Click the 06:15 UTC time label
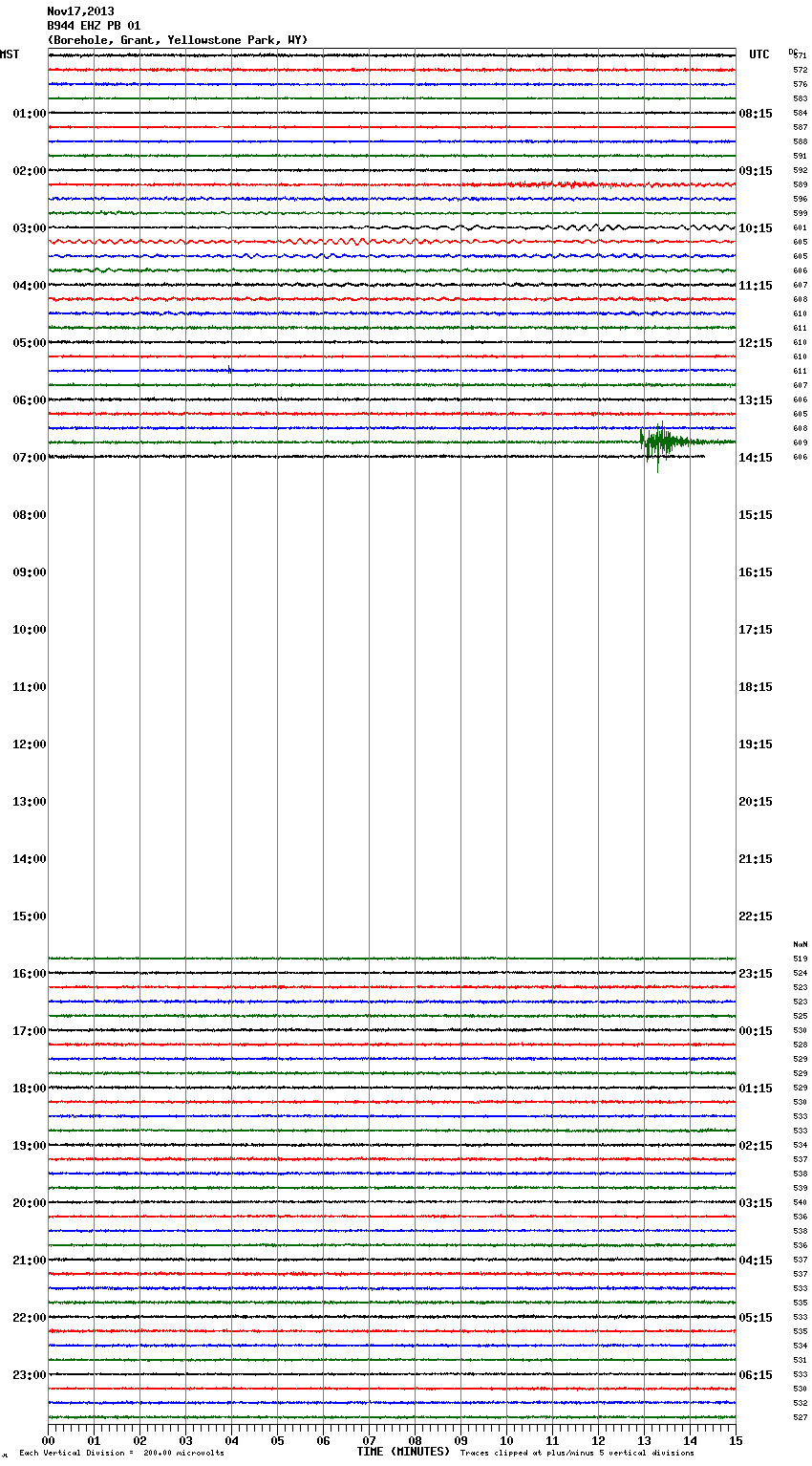This screenshot has height=1466, width=812. (756, 1375)
